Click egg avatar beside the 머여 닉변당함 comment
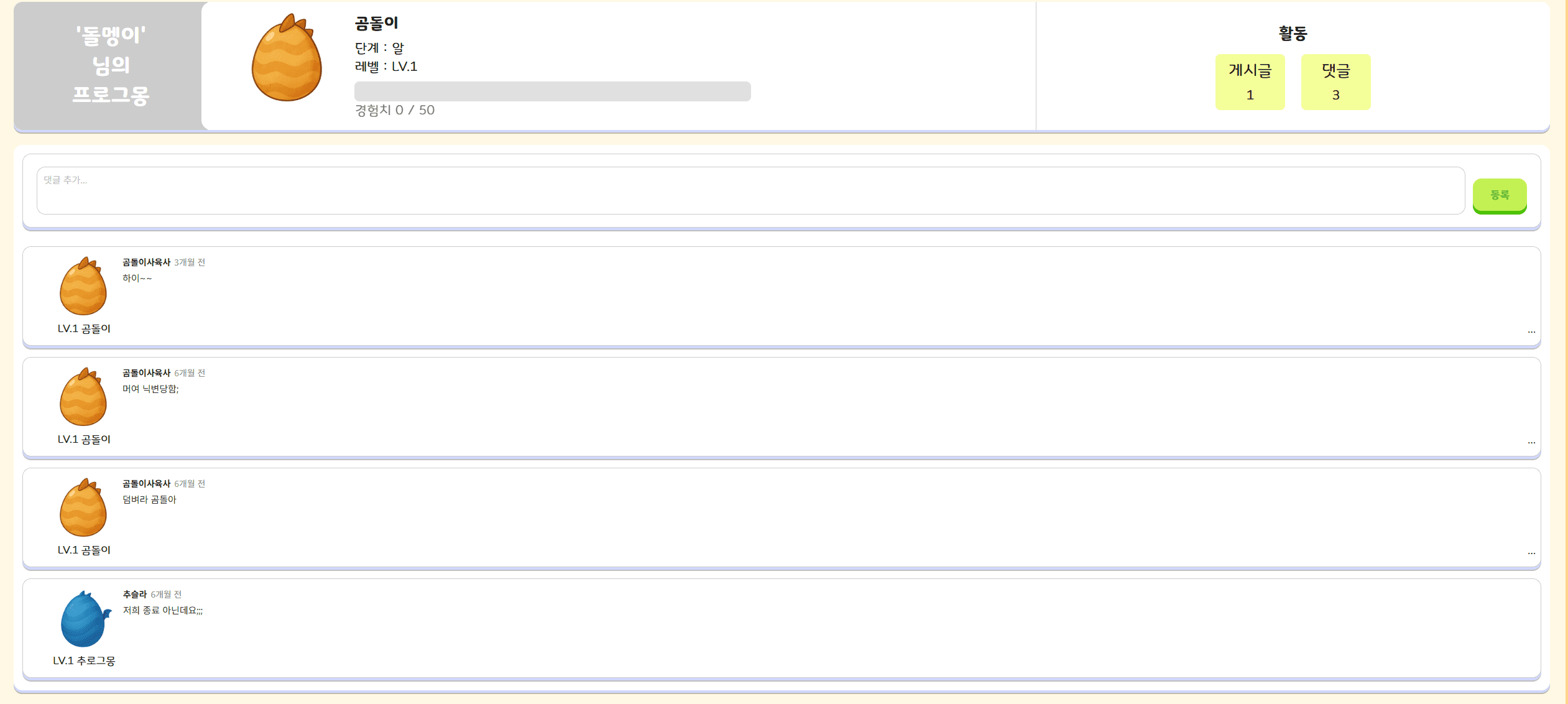 tap(83, 397)
